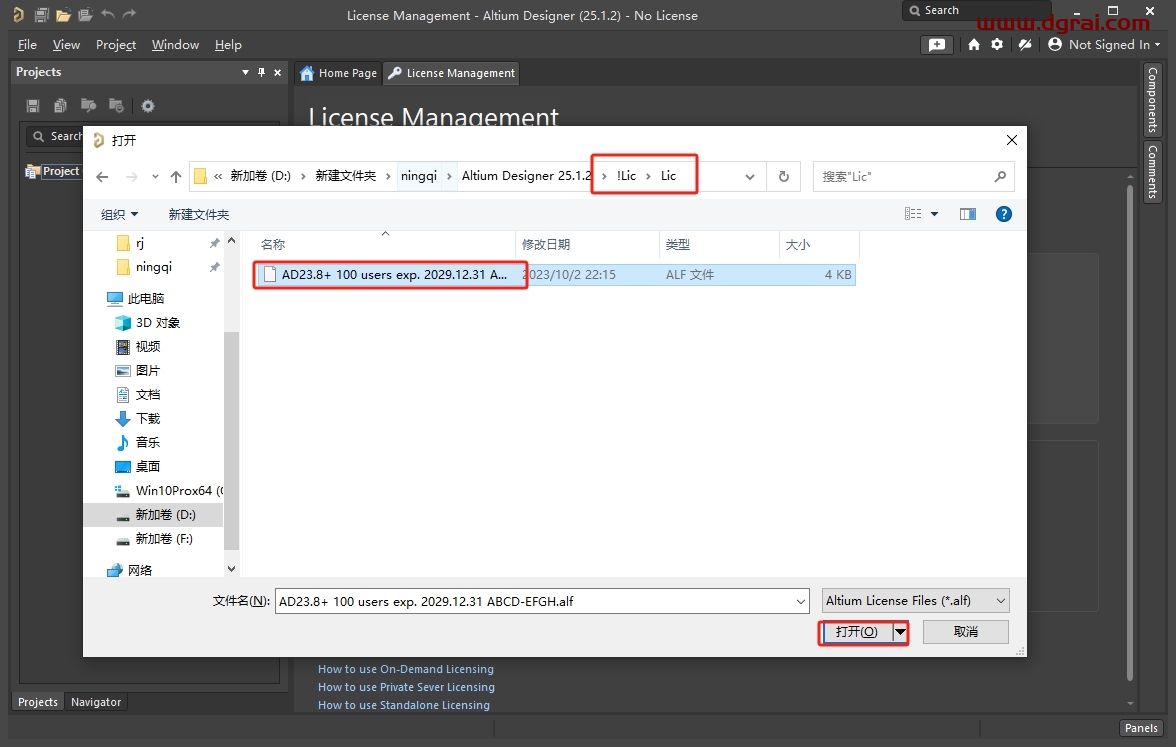Image resolution: width=1176 pixels, height=747 pixels.
Task: Click the Projects panel settings gear icon
Action: 148,106
